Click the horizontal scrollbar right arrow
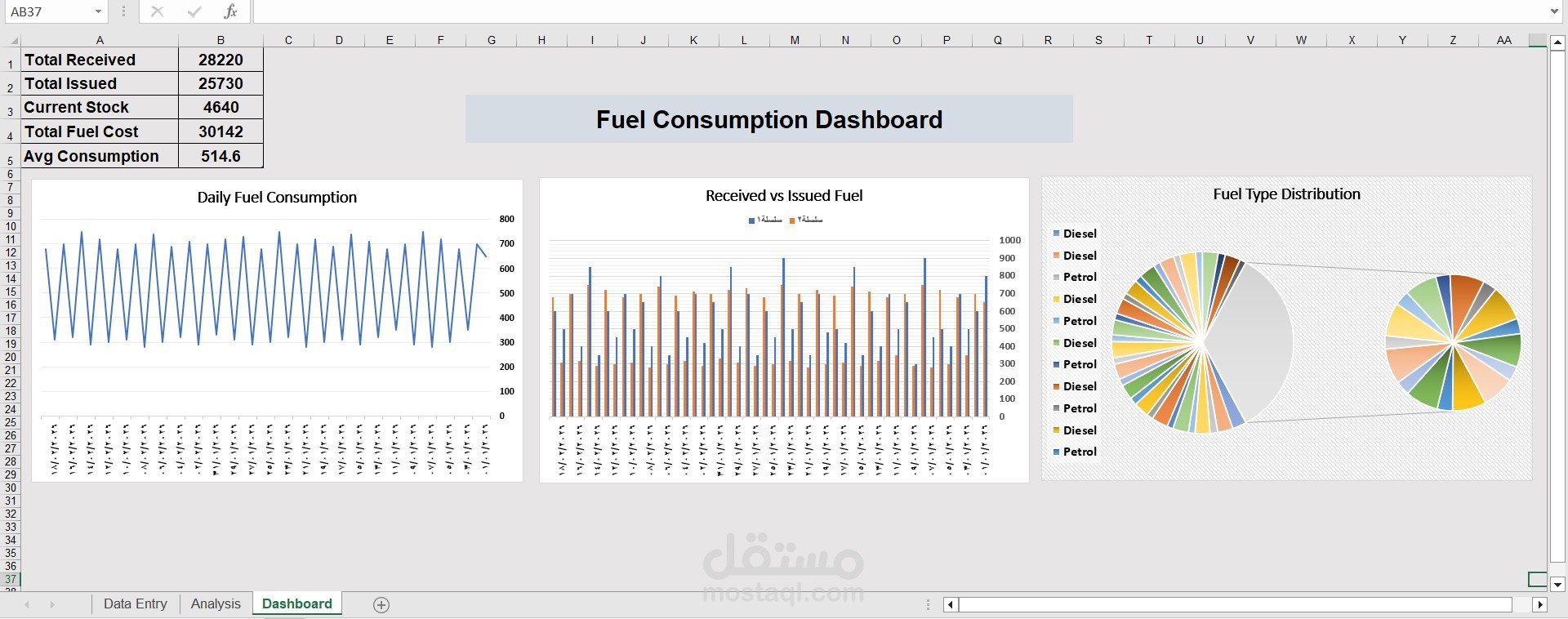Viewport: 1568px width, 619px height. 1540,604
